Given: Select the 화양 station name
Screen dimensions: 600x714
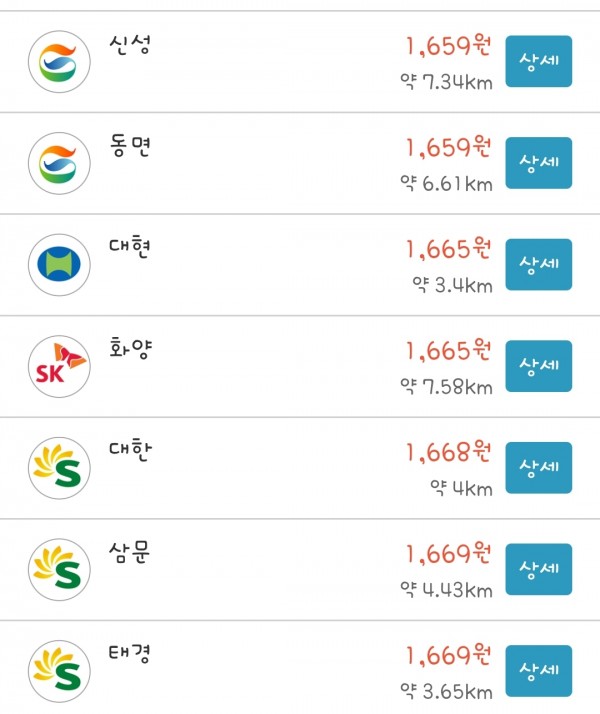Looking at the screenshot, I should [x=130, y=349].
